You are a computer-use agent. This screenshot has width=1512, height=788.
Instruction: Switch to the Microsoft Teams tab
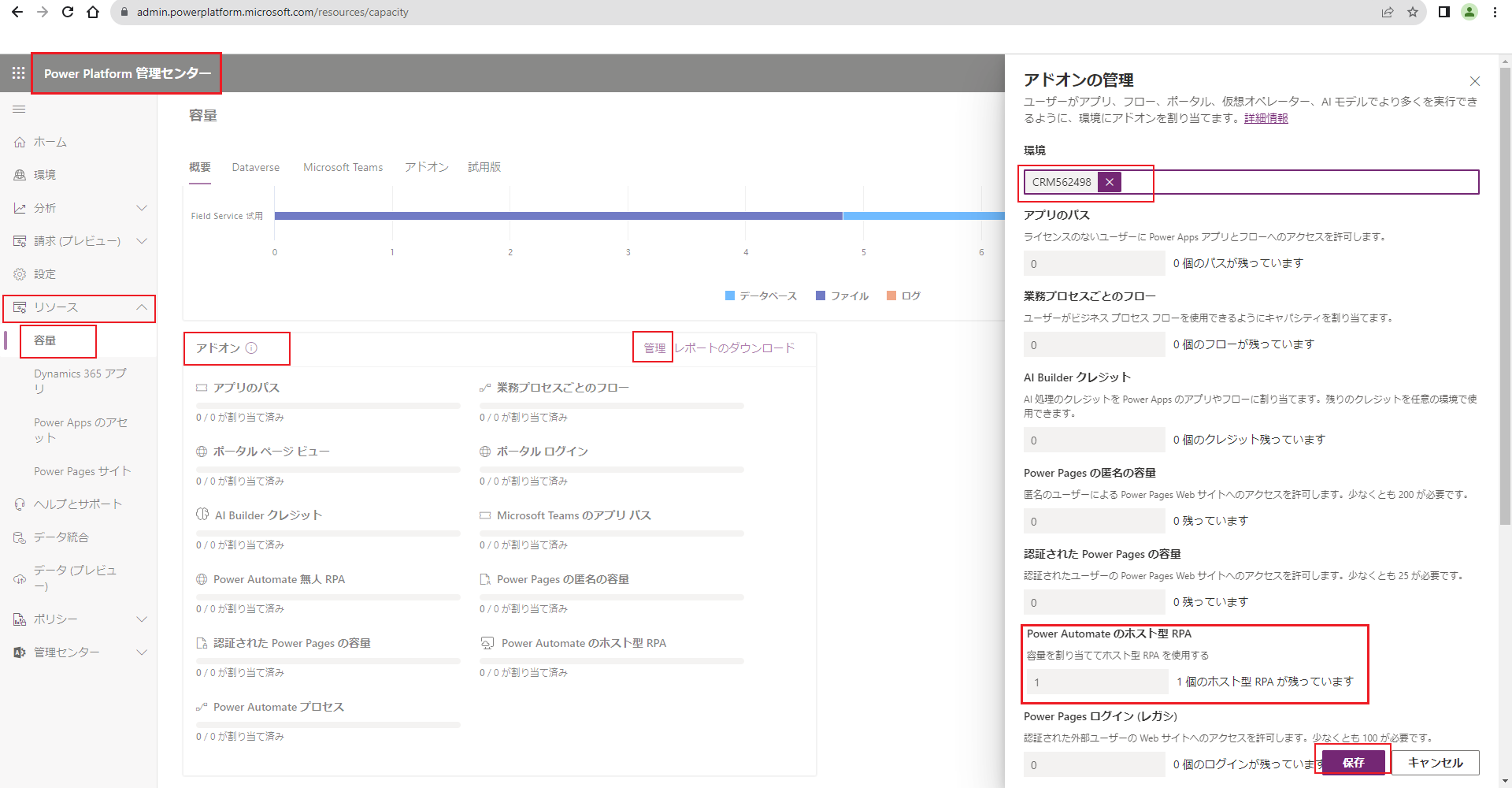pyautogui.click(x=343, y=167)
